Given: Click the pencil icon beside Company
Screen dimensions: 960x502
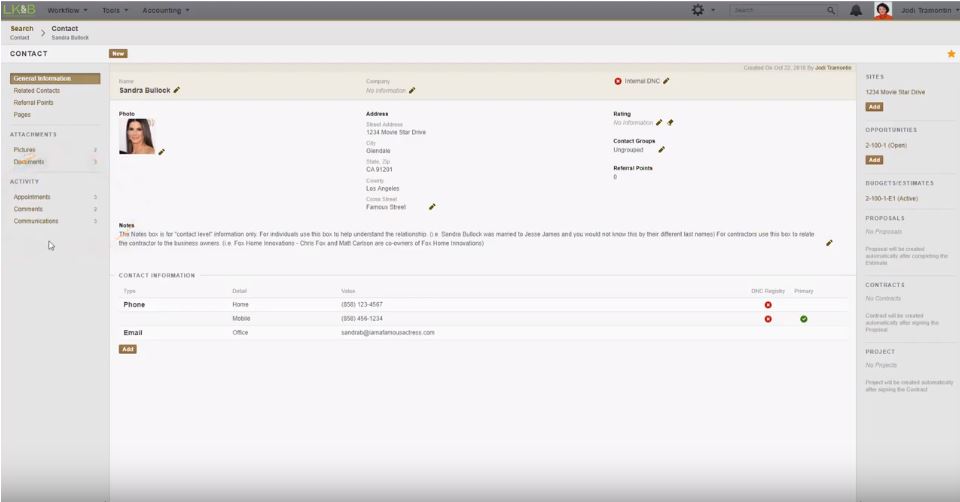Looking at the screenshot, I should [x=412, y=90].
